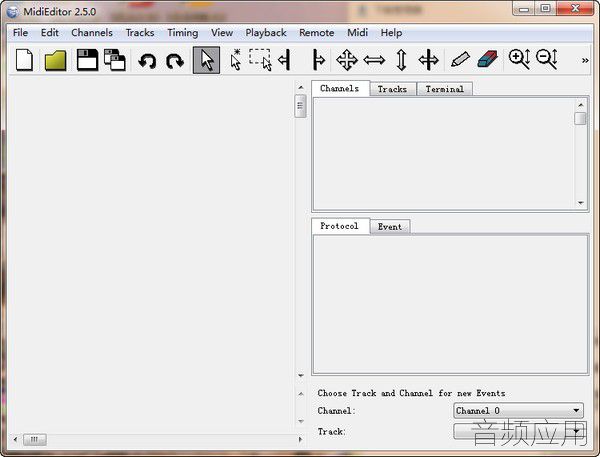This screenshot has height=457, width=600.
Task: Open the View menu
Action: [222, 33]
